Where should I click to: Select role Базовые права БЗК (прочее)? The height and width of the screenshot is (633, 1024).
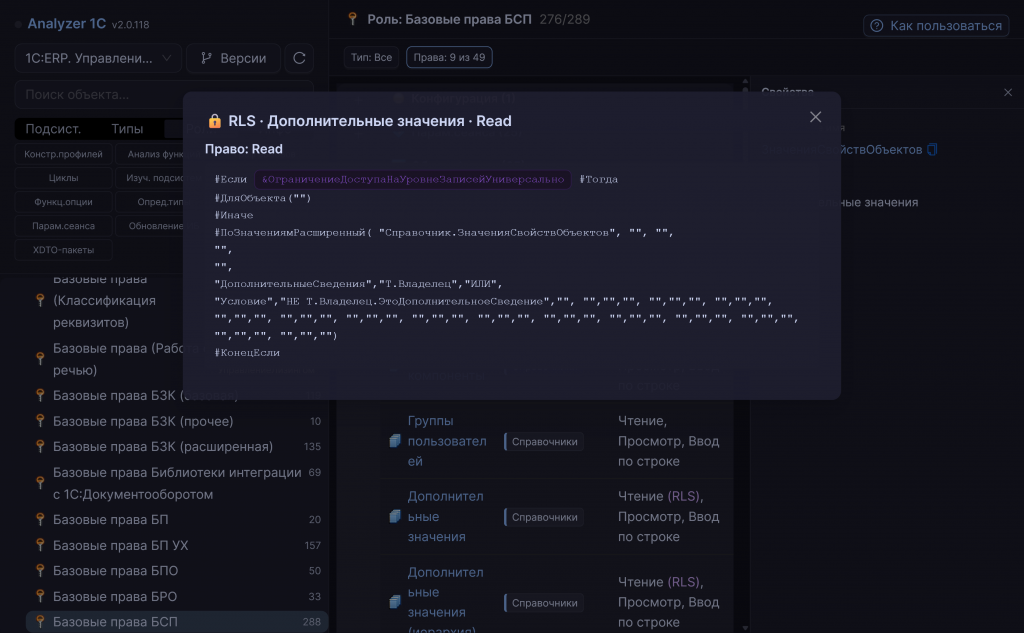tap(176, 421)
